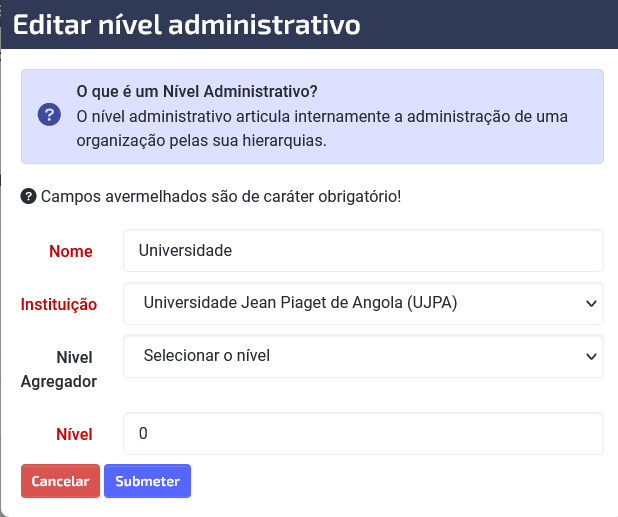
Task: Focus the Nível numeric input field
Action: (363, 433)
